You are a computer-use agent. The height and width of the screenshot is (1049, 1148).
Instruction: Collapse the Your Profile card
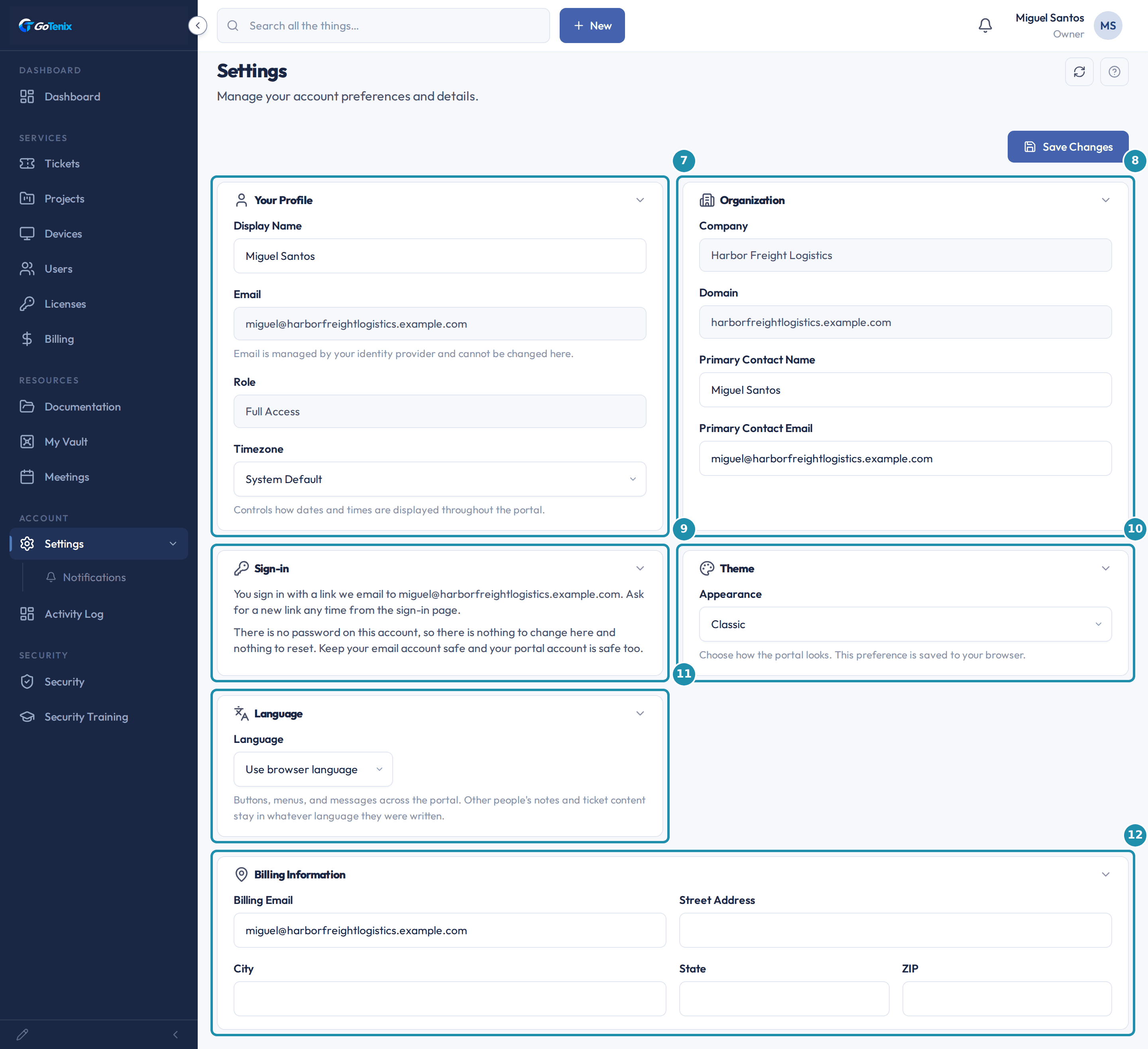click(x=640, y=200)
